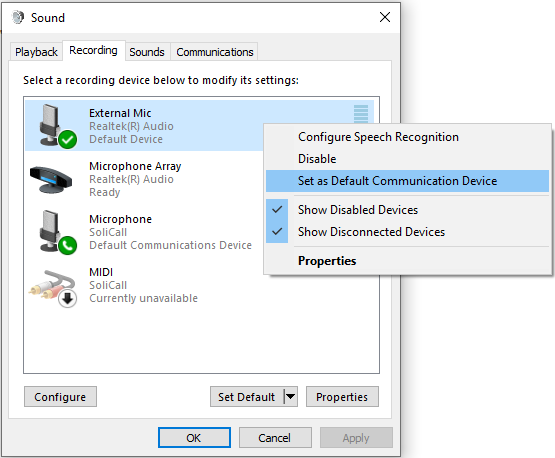555x458 pixels.
Task: Select the External Mic microphone icon
Action: [53, 125]
